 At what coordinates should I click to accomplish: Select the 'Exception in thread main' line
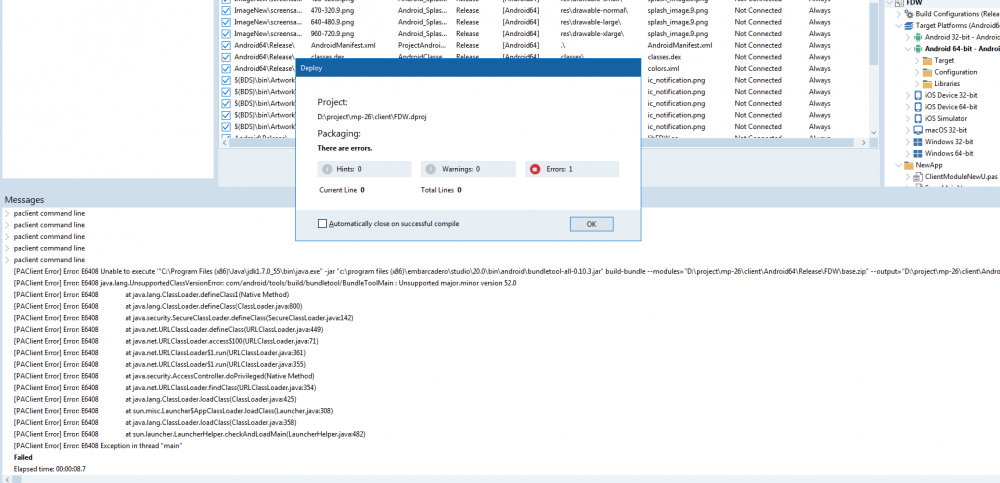(x=98, y=446)
